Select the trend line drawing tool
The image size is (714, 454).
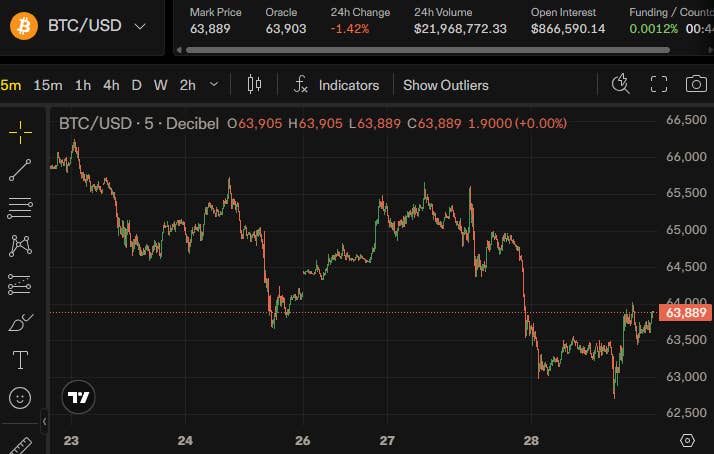(x=20, y=170)
